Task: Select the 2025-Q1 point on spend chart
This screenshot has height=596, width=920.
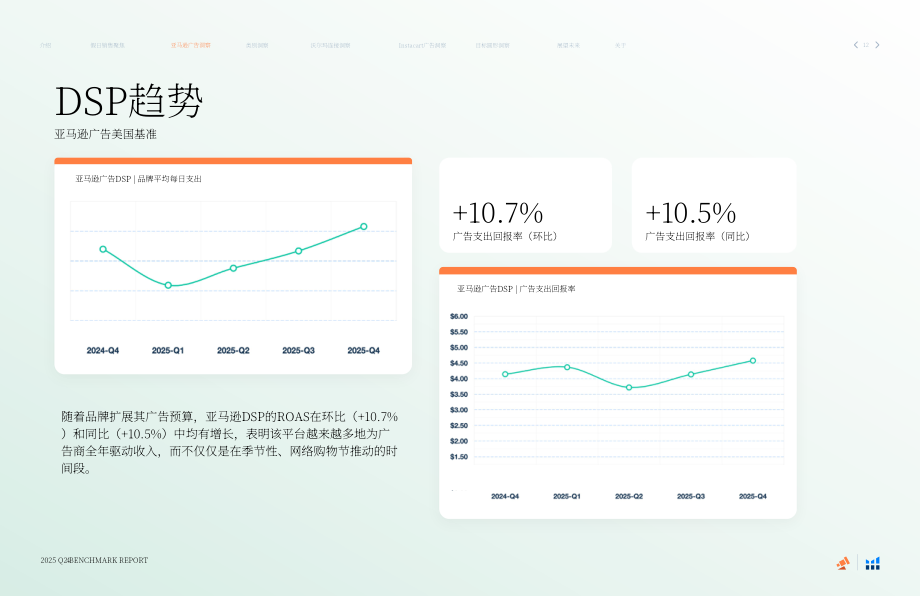Action: pyautogui.click(x=168, y=285)
